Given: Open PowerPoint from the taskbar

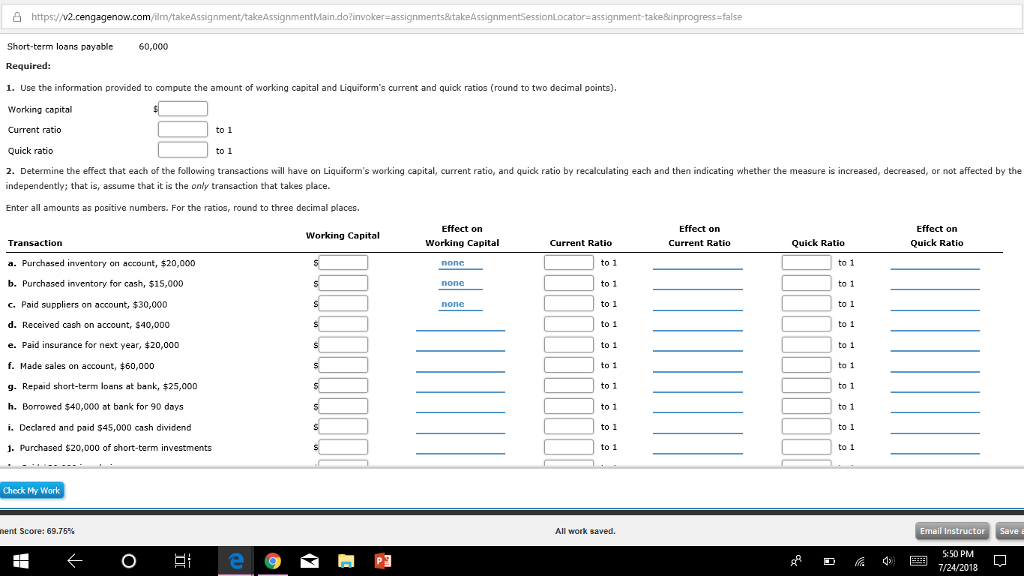Looking at the screenshot, I should pyautogui.click(x=383, y=561).
